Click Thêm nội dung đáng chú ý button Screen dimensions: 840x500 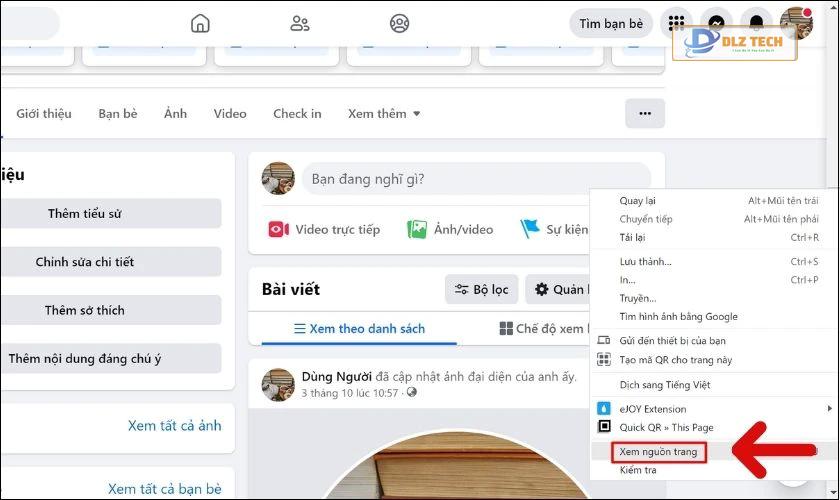110,358
